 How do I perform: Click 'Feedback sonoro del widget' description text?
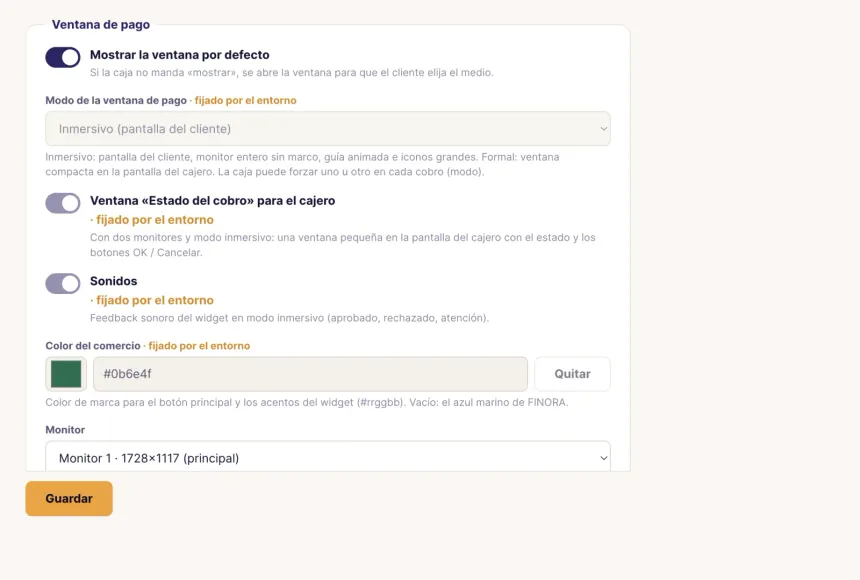(290, 318)
